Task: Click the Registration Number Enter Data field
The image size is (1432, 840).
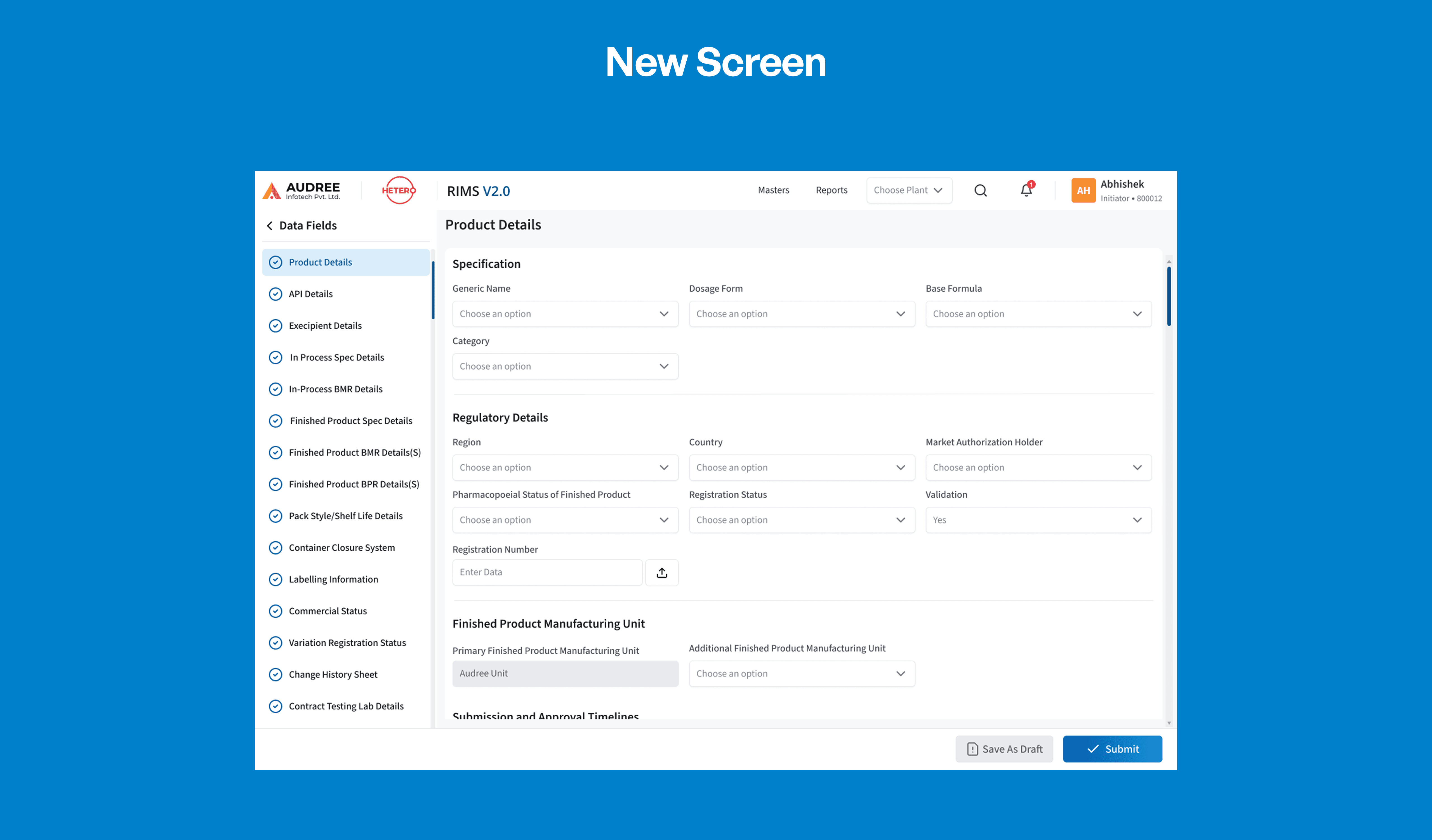Action: click(x=547, y=572)
